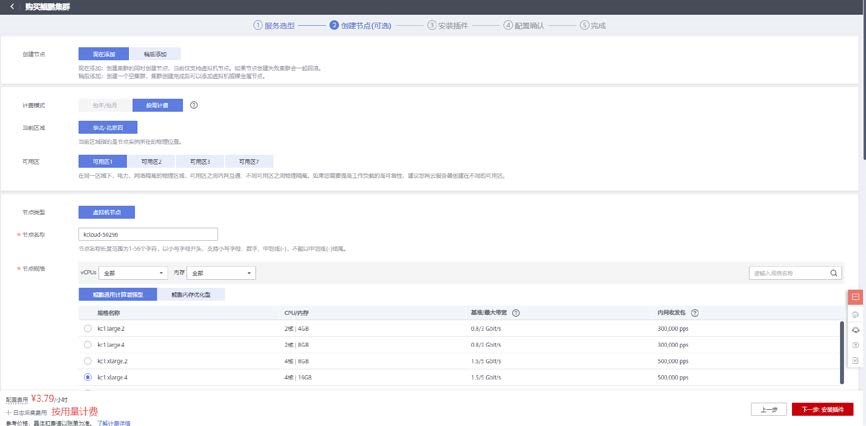Click the red 按用量计费 fee text
Screen dimensions: 866x426
tap(75, 412)
